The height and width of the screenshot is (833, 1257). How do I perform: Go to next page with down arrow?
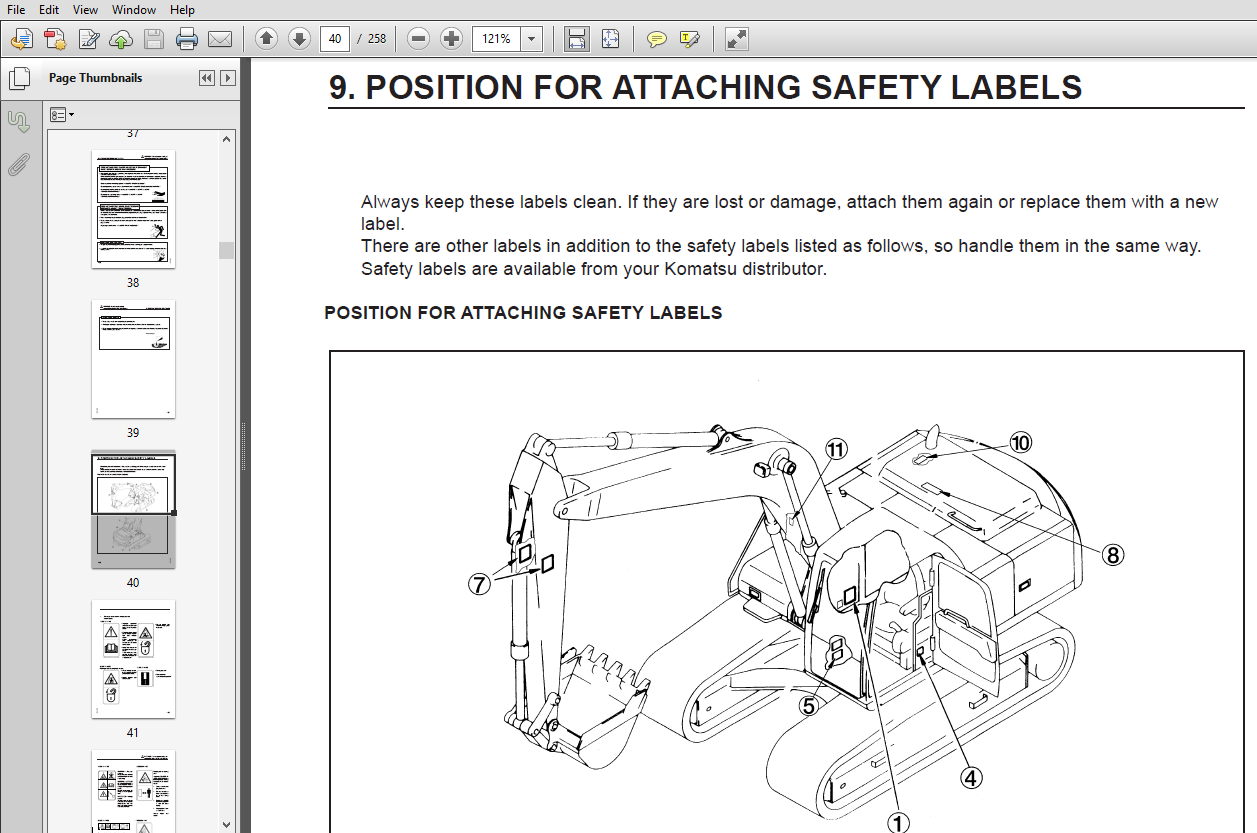[x=299, y=39]
